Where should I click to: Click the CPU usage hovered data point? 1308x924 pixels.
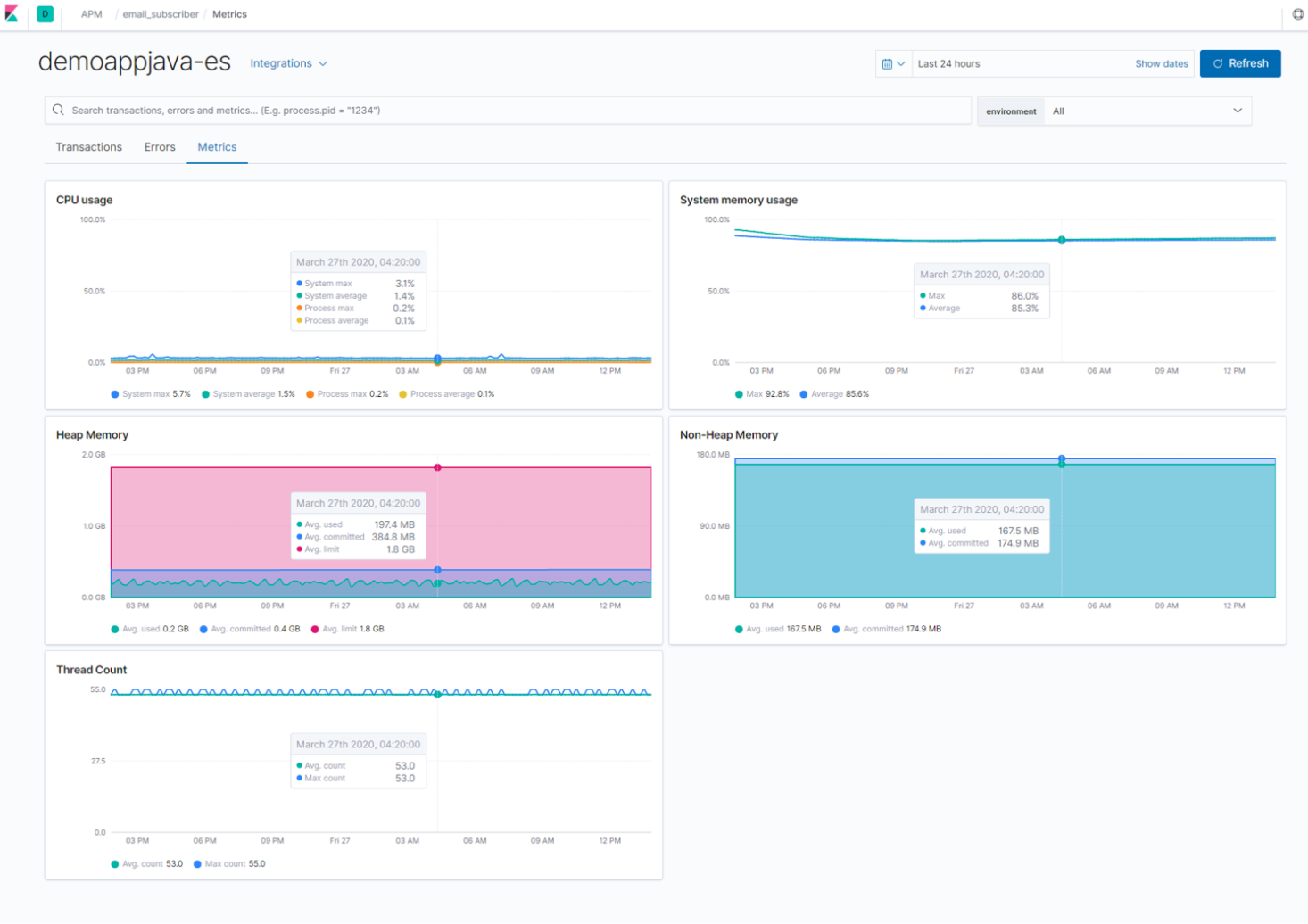(x=437, y=359)
